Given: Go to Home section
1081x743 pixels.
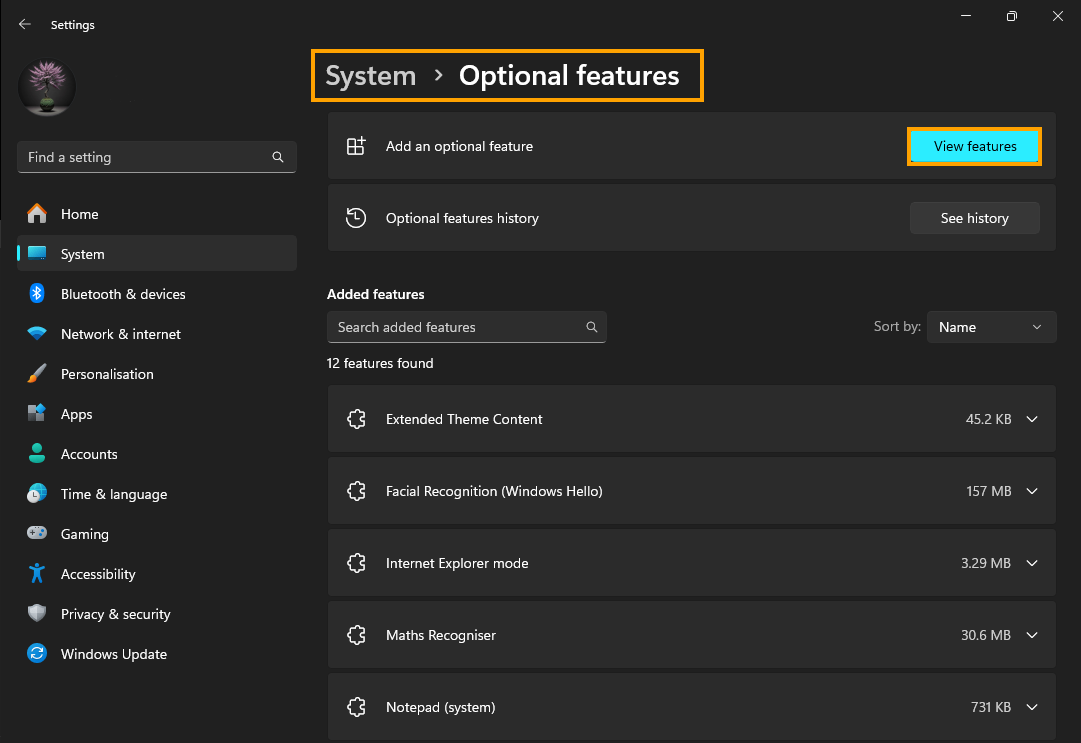Looking at the screenshot, I should coord(156,214).
